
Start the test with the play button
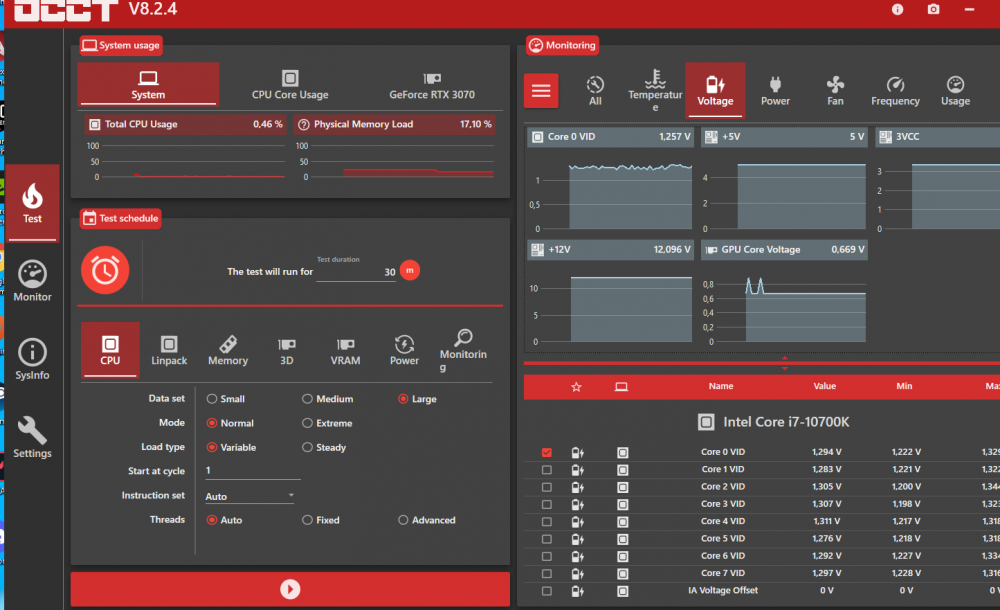pyautogui.click(x=290, y=589)
